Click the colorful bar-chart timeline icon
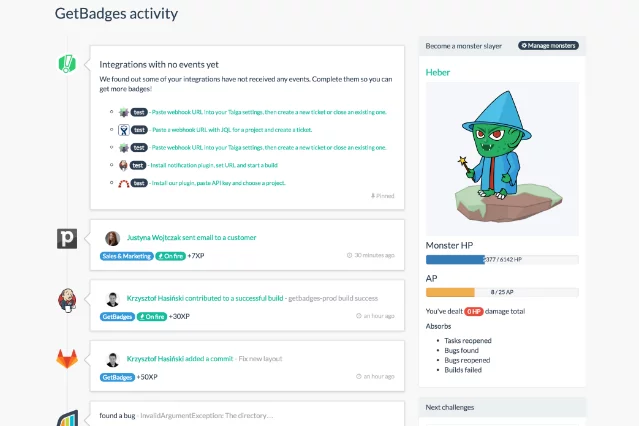Screen dimensions: 639x426 point(68,418)
